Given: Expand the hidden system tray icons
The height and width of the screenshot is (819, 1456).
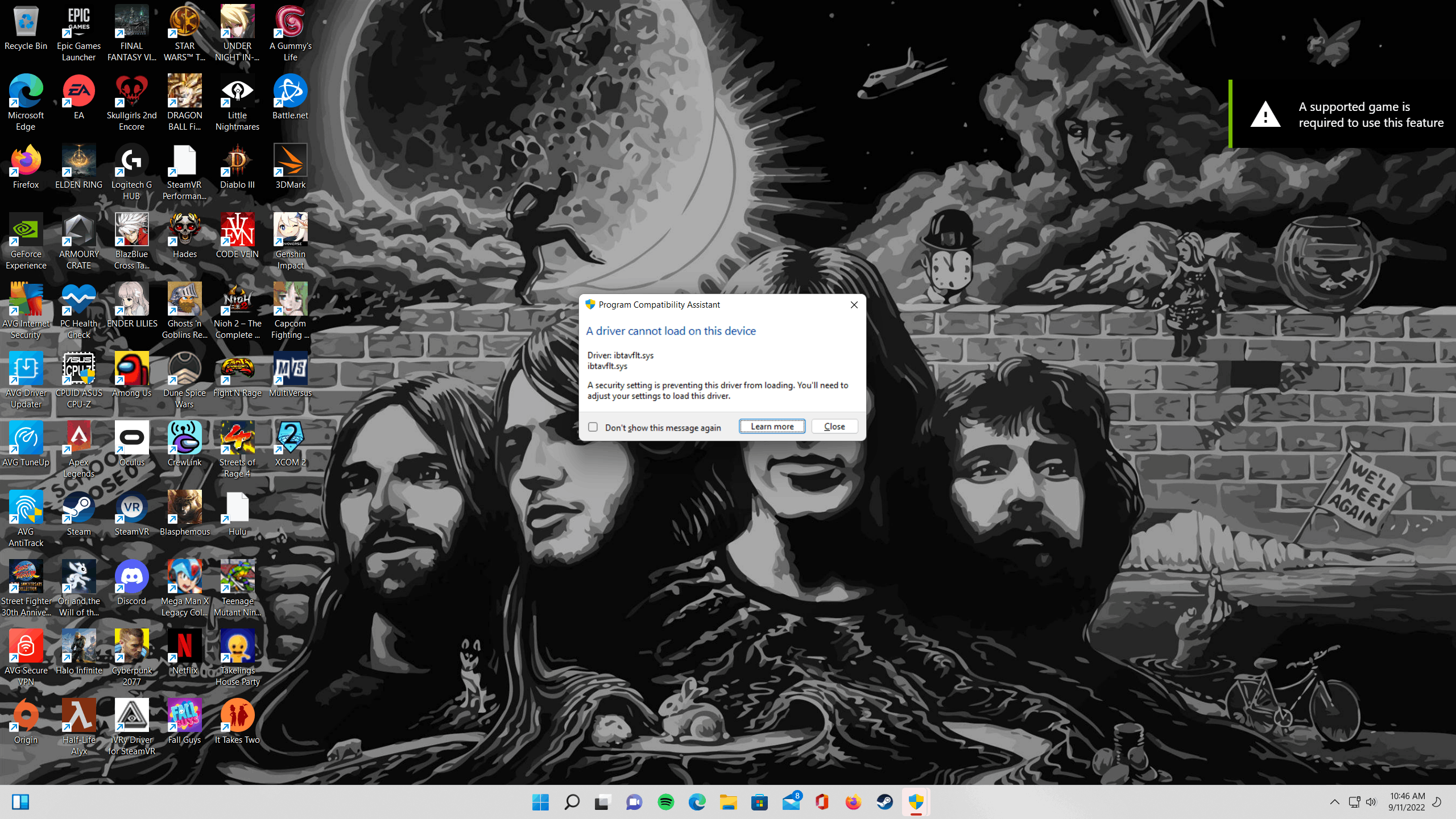Looking at the screenshot, I should pyautogui.click(x=1334, y=802).
